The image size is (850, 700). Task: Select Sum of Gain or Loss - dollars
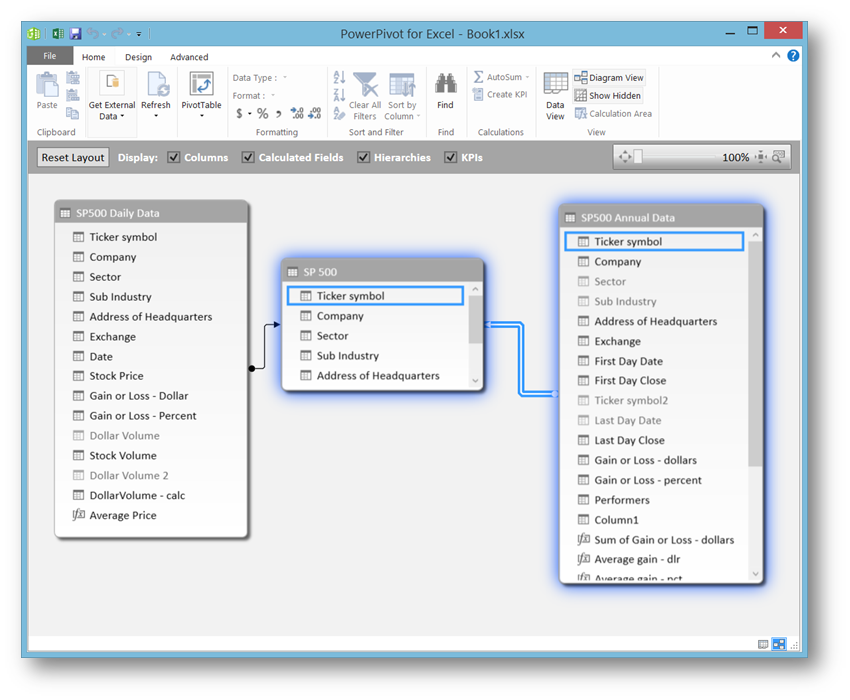pos(656,540)
